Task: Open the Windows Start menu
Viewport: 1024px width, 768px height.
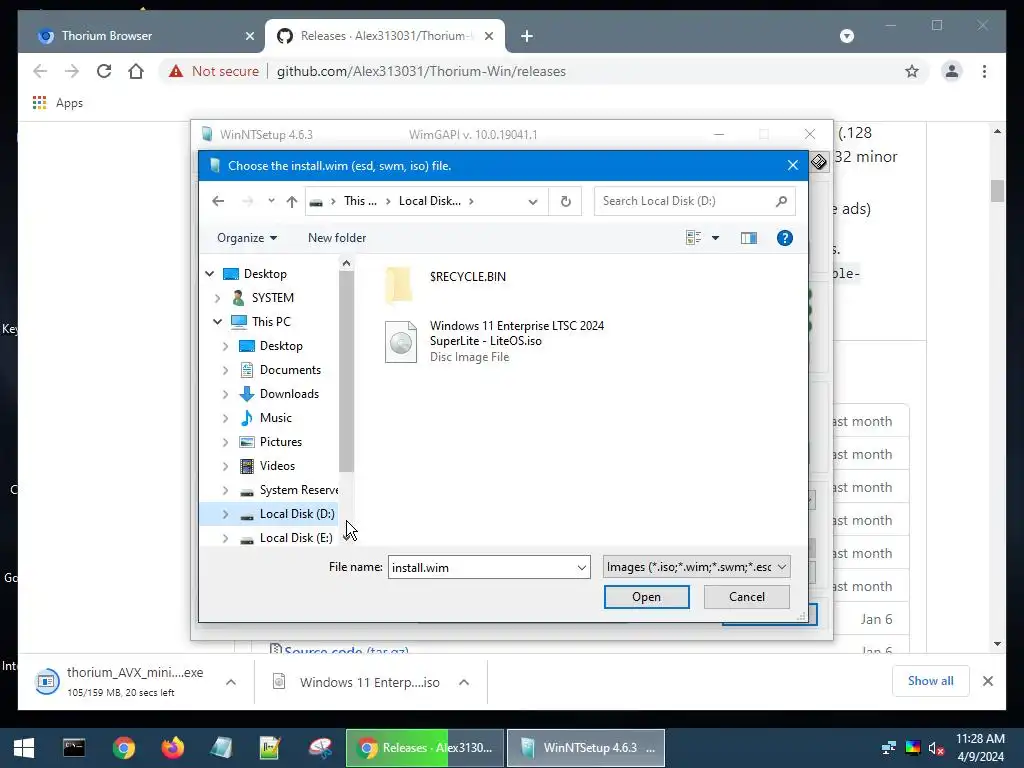Action: click(x=24, y=748)
